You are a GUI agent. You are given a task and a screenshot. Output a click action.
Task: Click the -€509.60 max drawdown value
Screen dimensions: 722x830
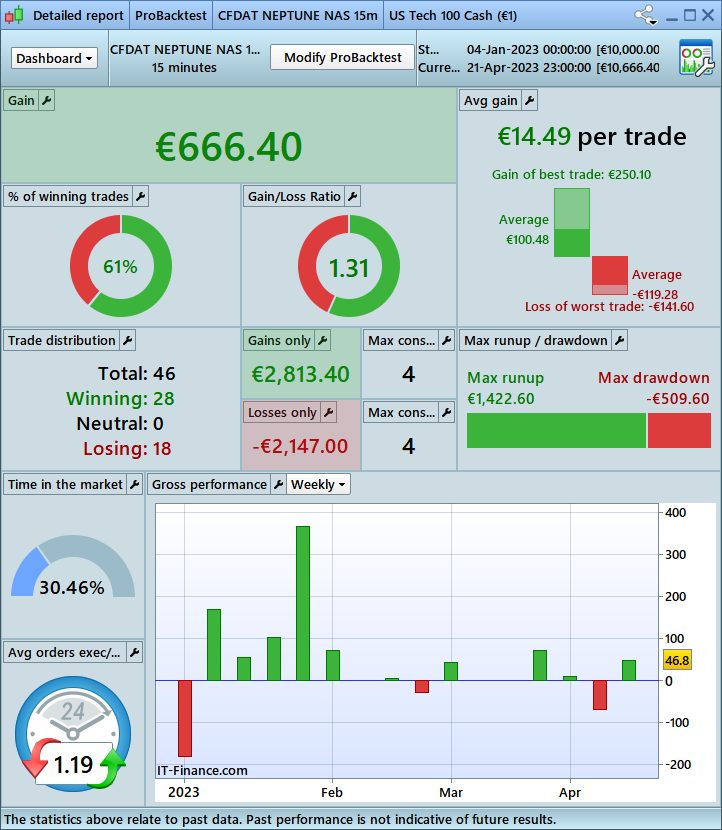(678, 399)
